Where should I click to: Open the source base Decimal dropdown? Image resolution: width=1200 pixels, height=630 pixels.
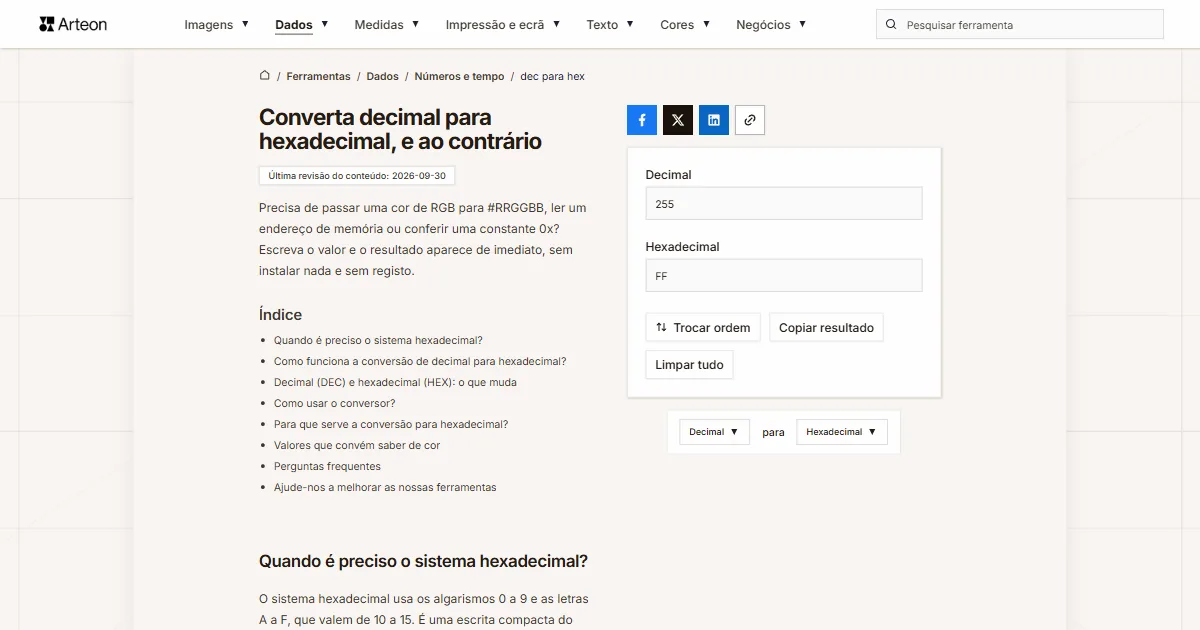(714, 432)
